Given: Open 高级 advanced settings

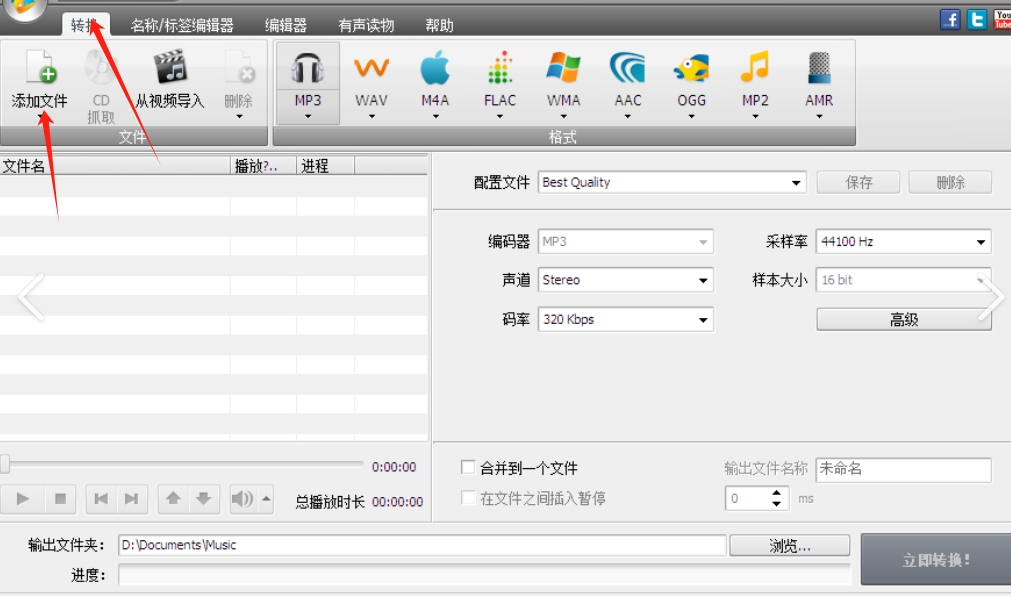Looking at the screenshot, I should coord(903,319).
